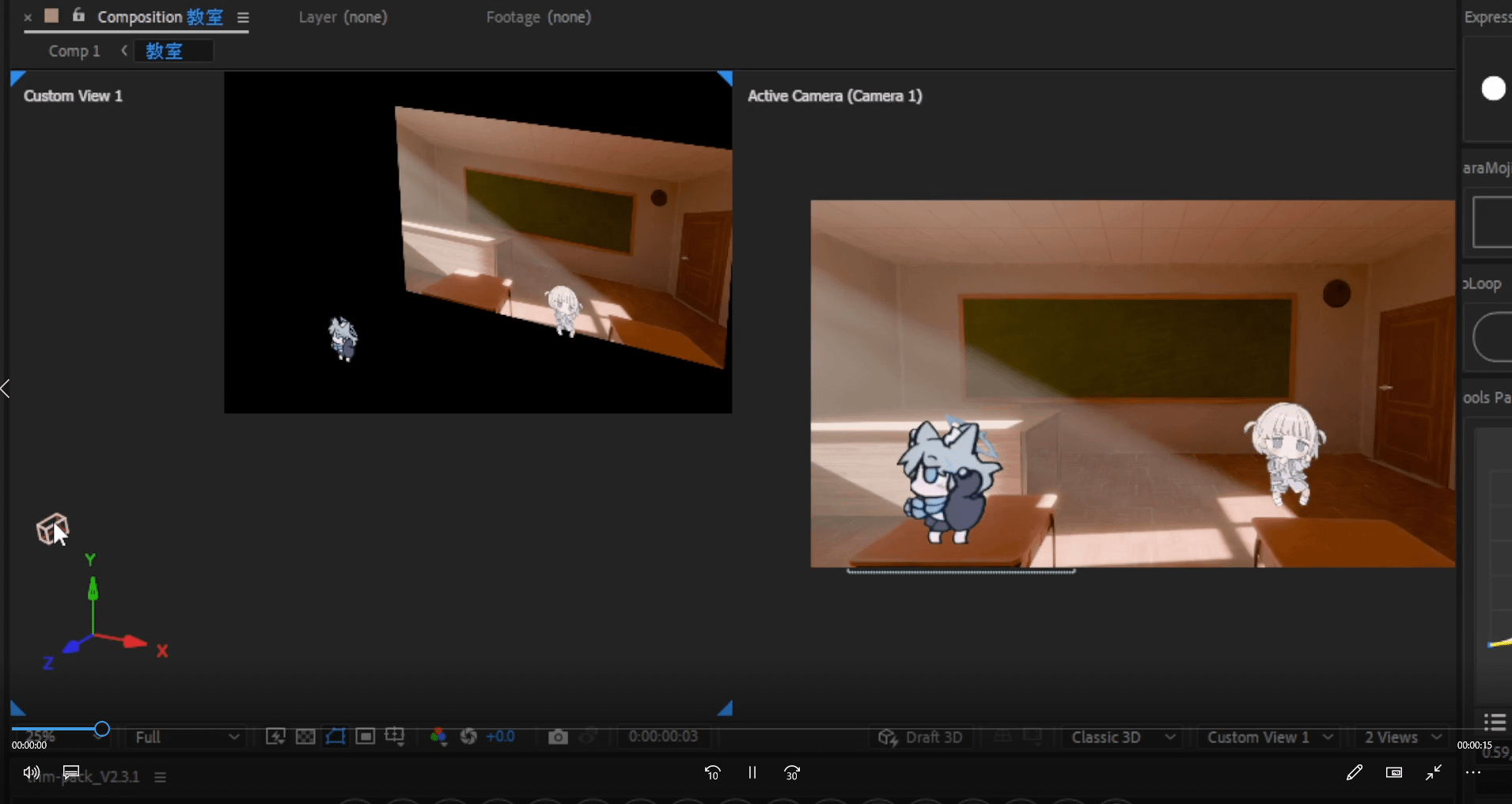This screenshot has height=804, width=1512.
Task: Go back to Comp 1 breadcrumb
Action: pos(74,51)
